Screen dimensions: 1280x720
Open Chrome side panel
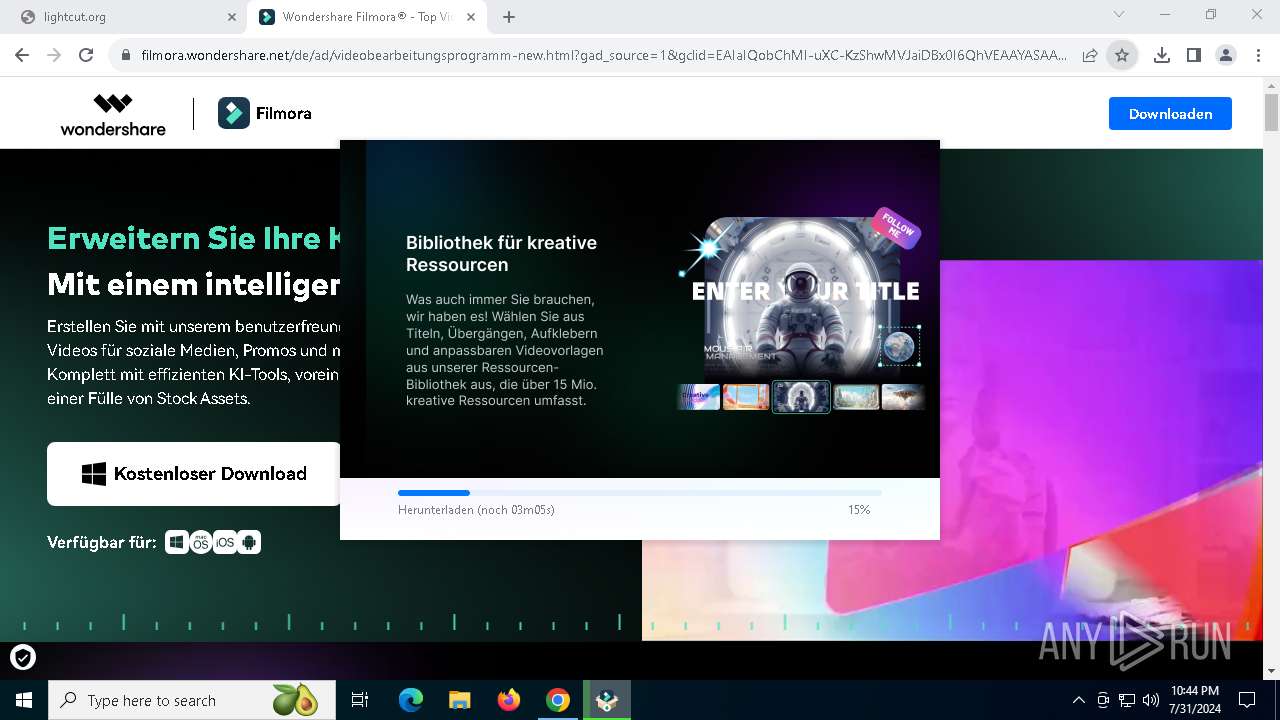click(x=1193, y=56)
